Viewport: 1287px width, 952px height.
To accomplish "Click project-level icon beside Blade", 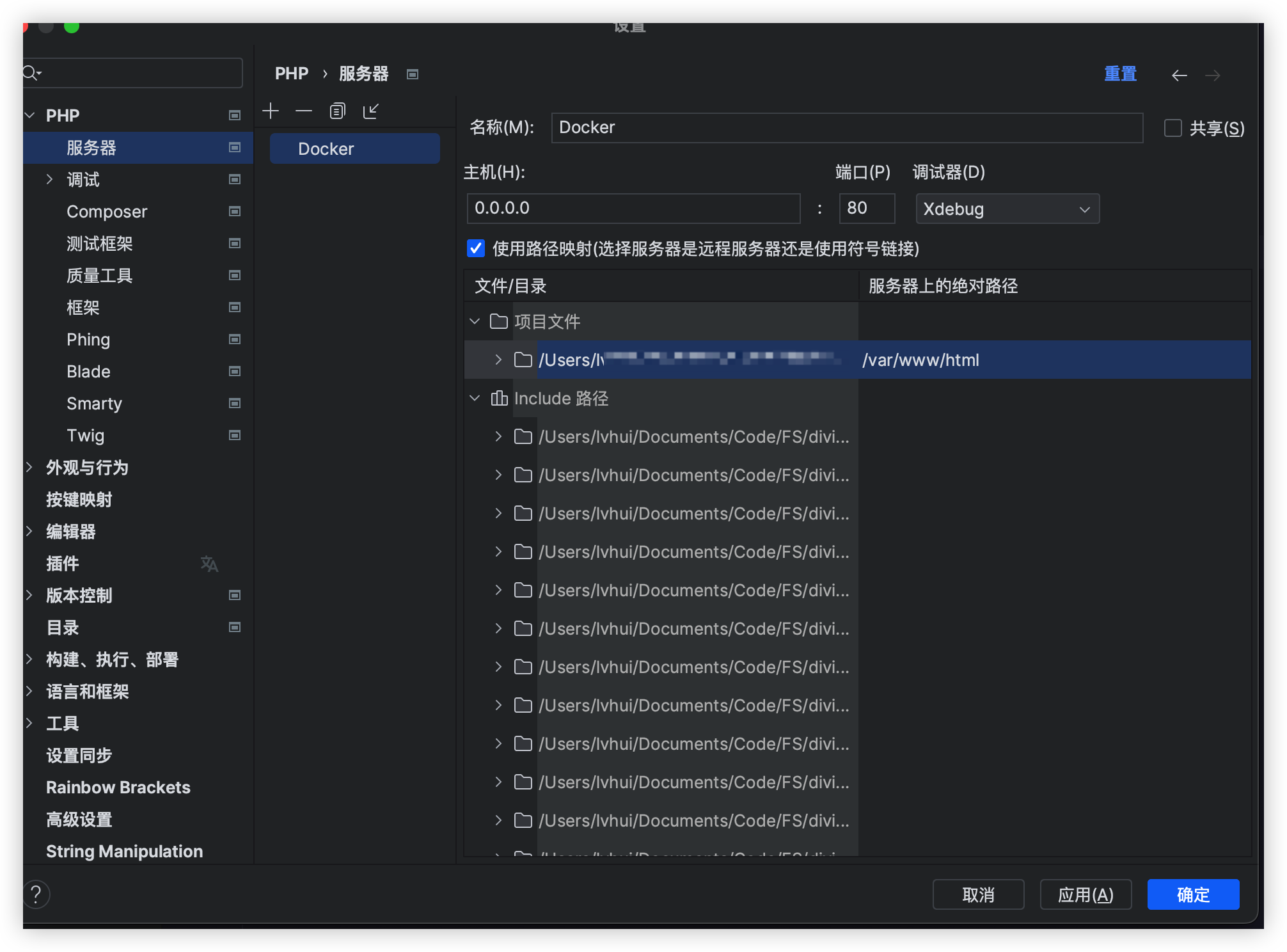I will [x=235, y=371].
